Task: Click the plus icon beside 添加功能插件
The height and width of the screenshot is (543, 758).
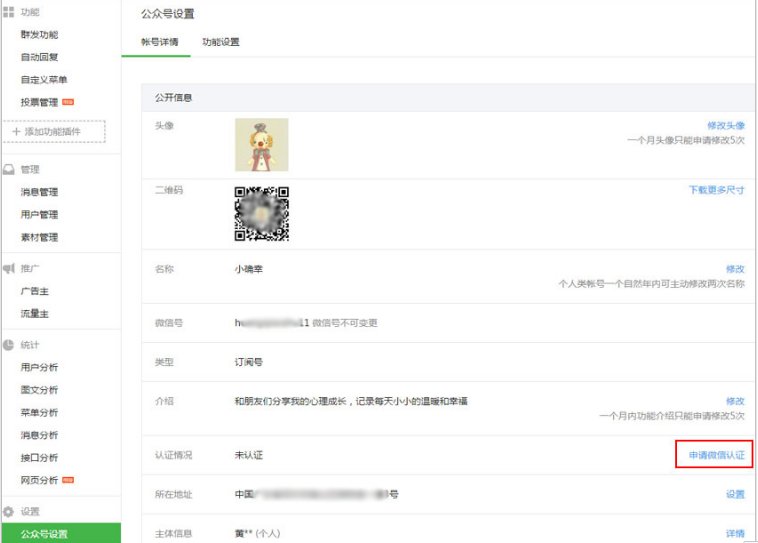Action: tap(16, 132)
